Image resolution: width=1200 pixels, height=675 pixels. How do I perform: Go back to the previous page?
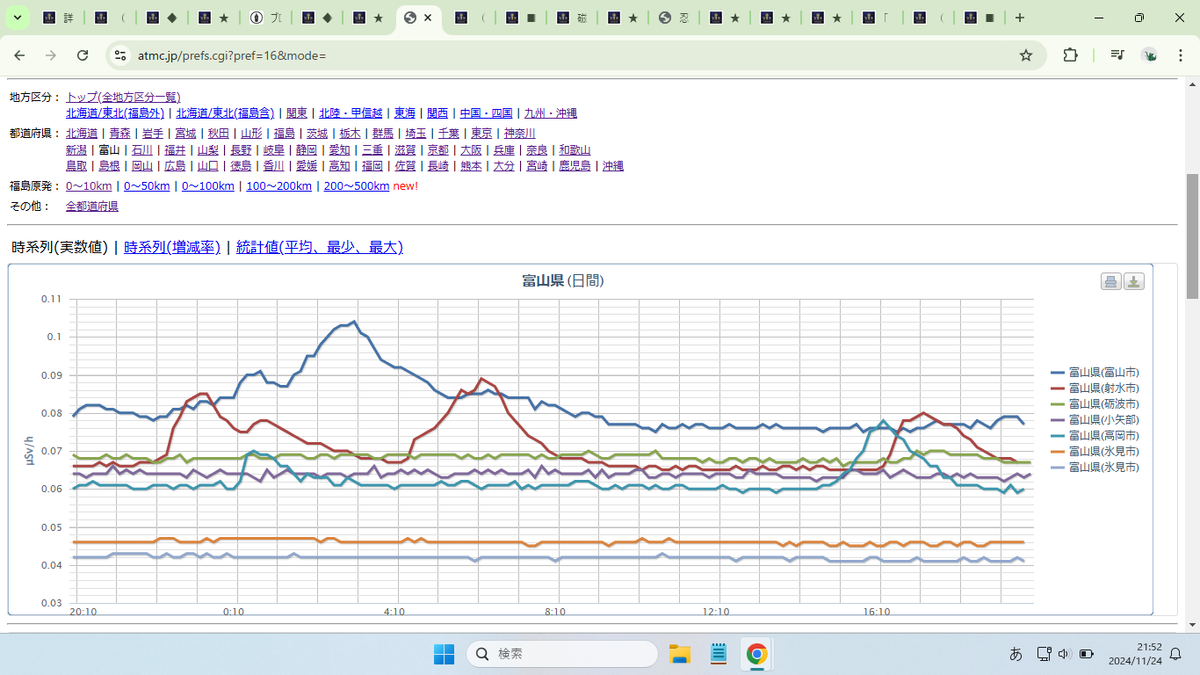tap(19, 55)
